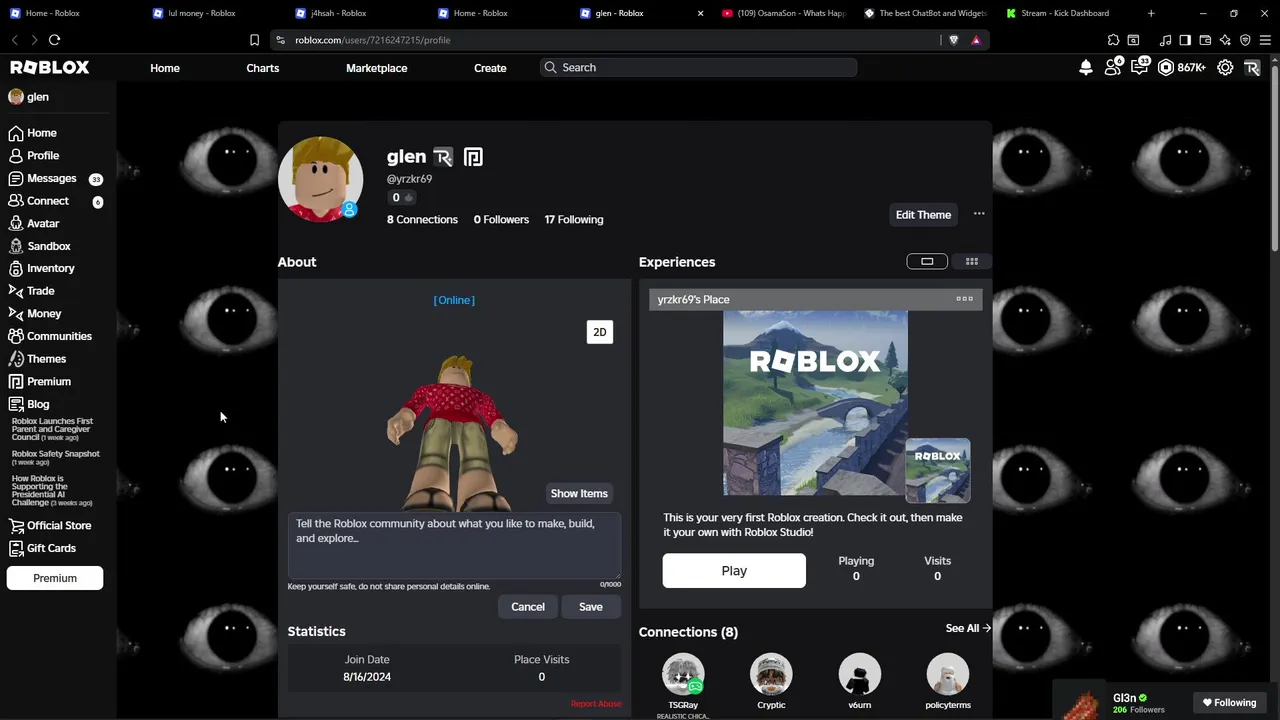Viewport: 1280px width, 720px height.
Task: Open the notifications bell
Action: [1086, 68]
